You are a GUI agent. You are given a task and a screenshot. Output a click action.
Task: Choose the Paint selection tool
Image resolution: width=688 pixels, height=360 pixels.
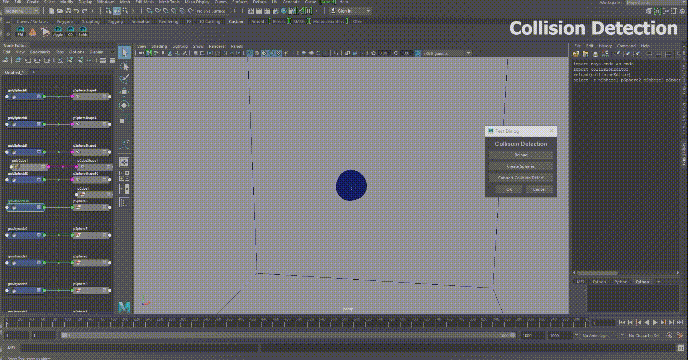[x=125, y=79]
